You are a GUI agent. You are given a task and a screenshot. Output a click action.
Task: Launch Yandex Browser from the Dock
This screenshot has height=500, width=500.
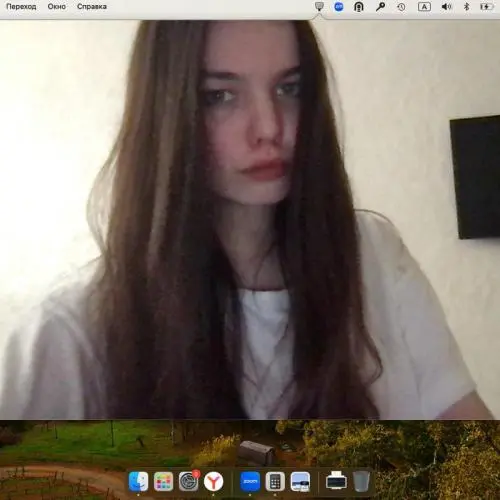pyautogui.click(x=213, y=481)
